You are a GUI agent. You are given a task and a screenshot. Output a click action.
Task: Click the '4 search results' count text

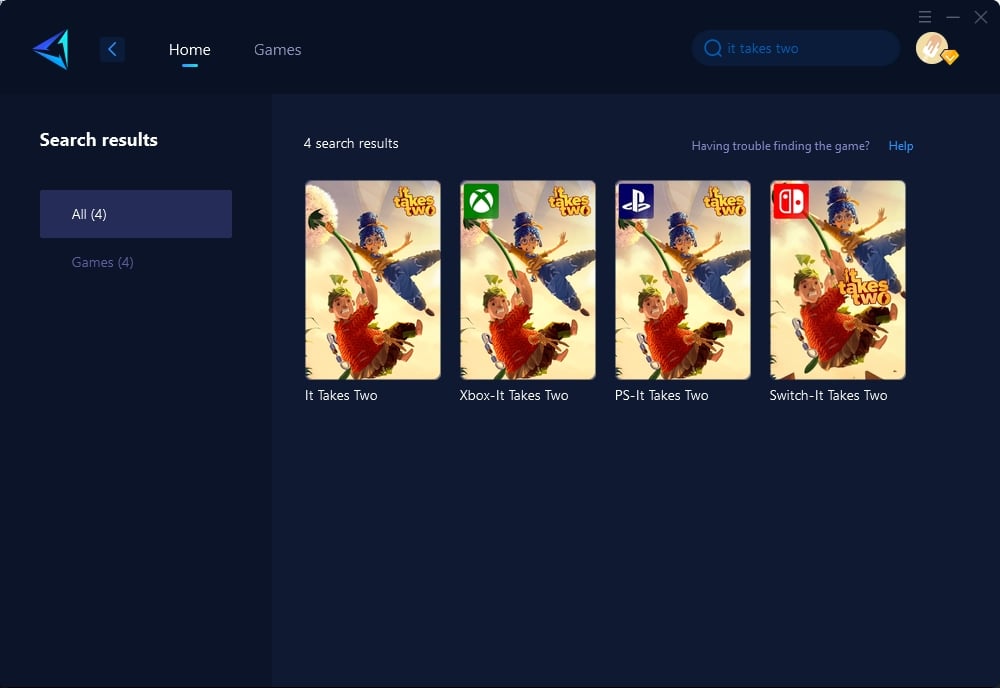351,143
